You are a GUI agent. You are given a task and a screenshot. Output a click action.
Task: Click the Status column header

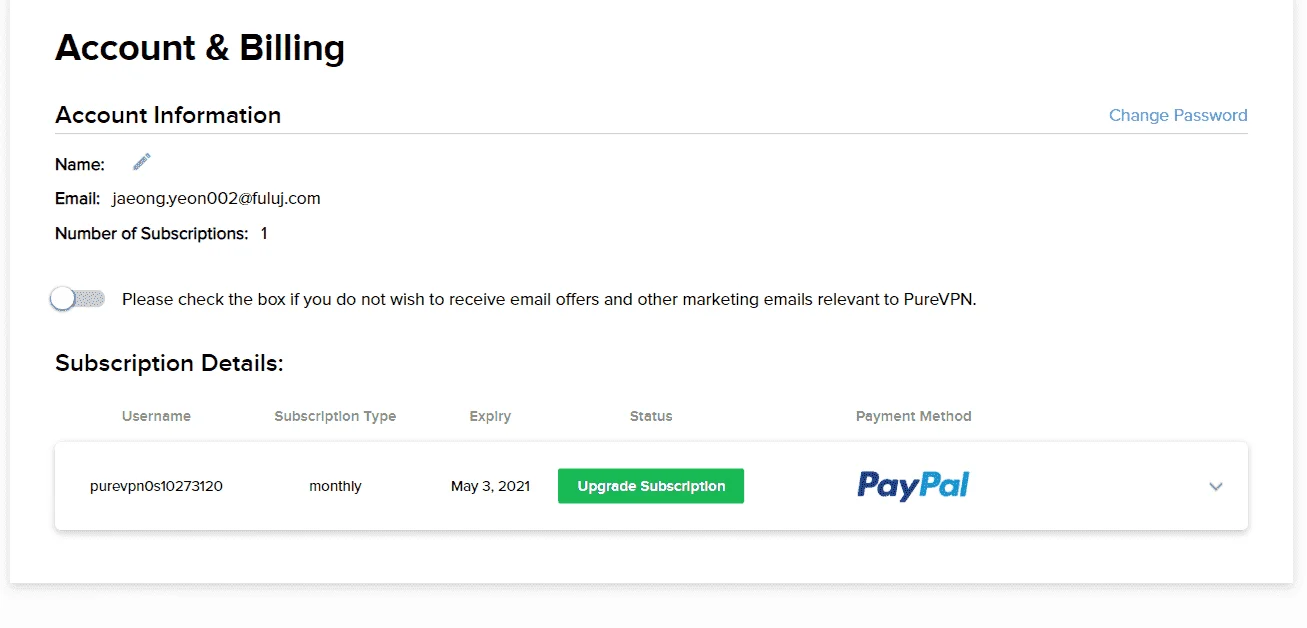(651, 416)
